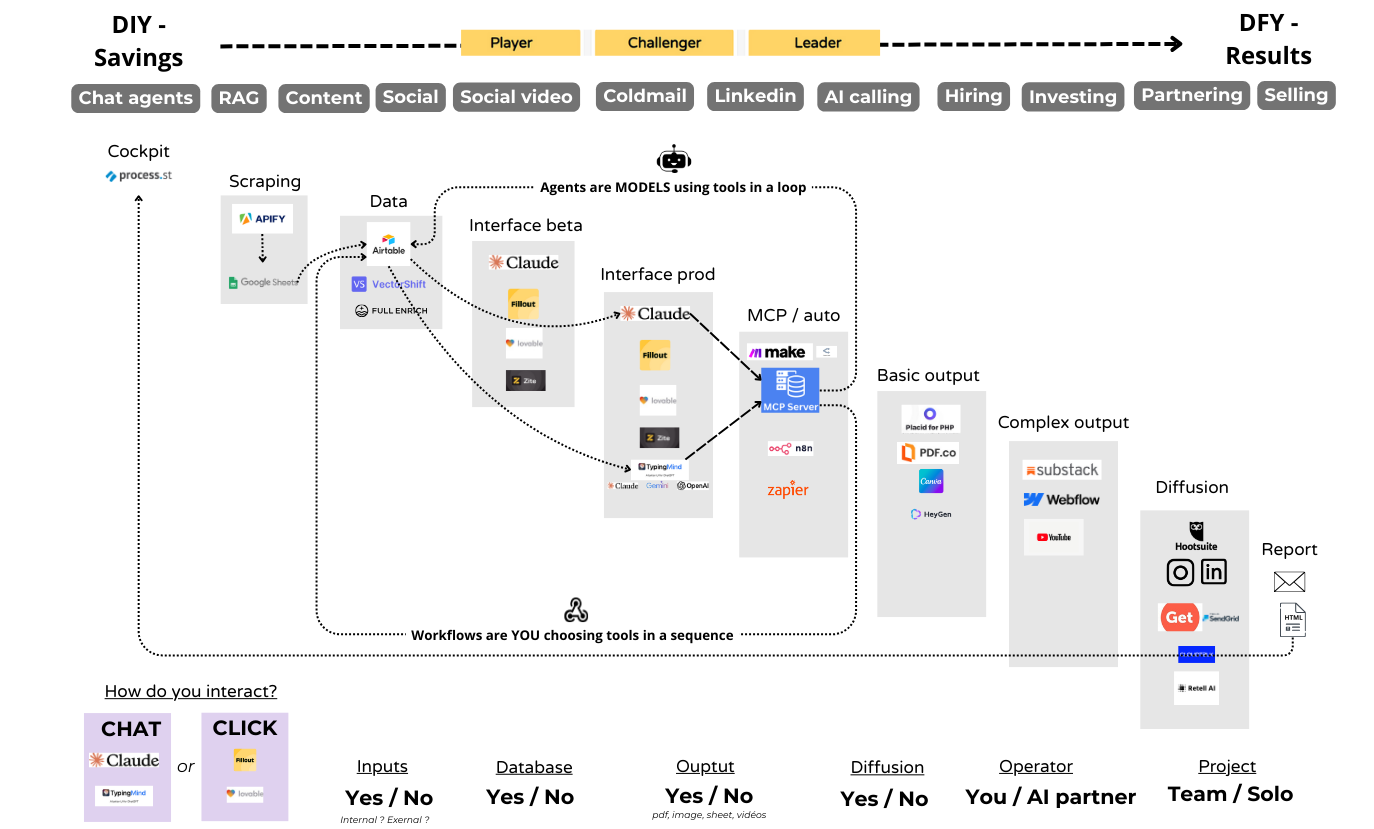Select the Fillout logo in the CLICK box
This screenshot has width=1374, height=829.
(244, 760)
